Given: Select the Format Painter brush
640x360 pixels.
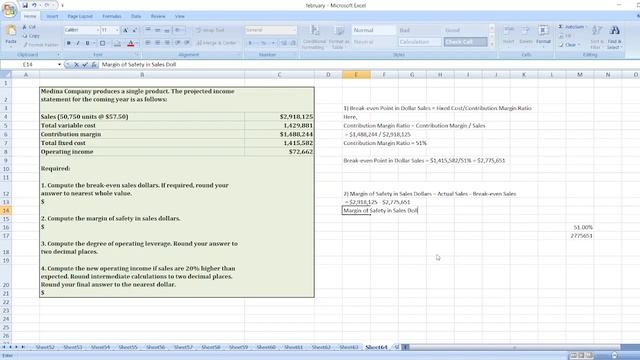Looking at the screenshot, I should [x=41, y=44].
